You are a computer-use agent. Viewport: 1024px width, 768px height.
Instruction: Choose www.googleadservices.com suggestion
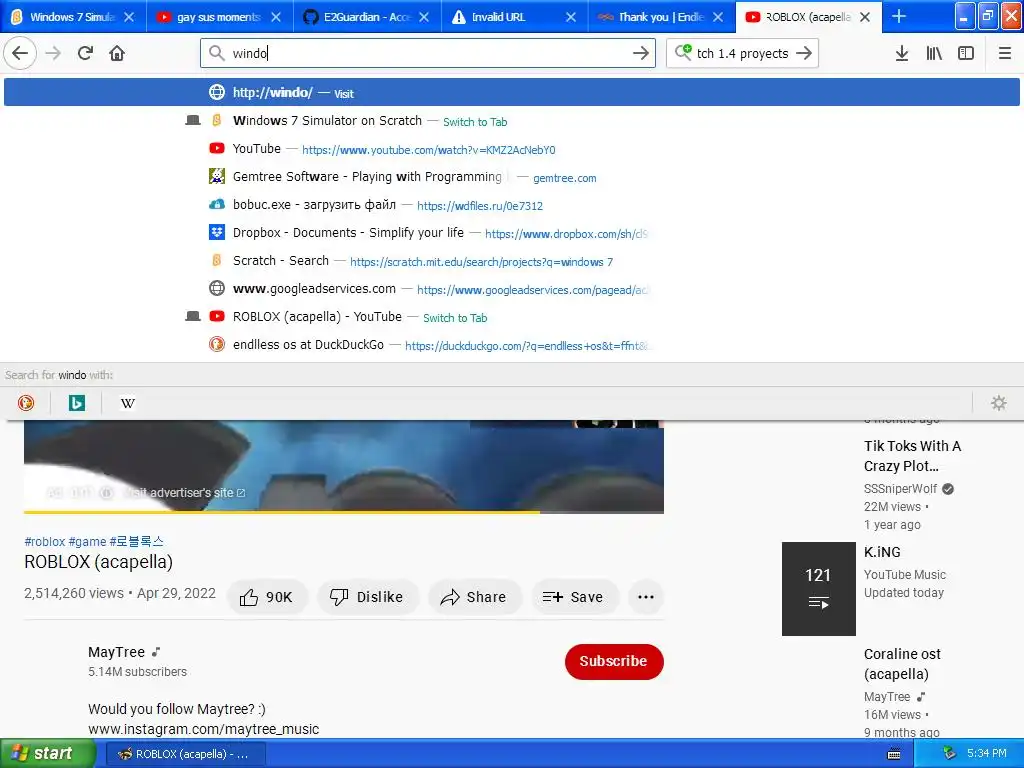pyautogui.click(x=511, y=289)
